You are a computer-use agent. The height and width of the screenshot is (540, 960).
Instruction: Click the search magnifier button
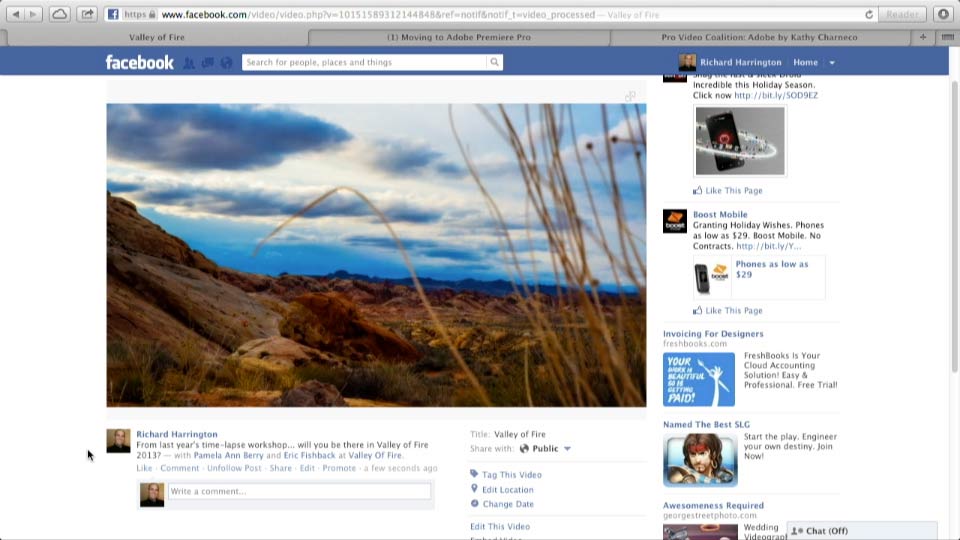494,62
